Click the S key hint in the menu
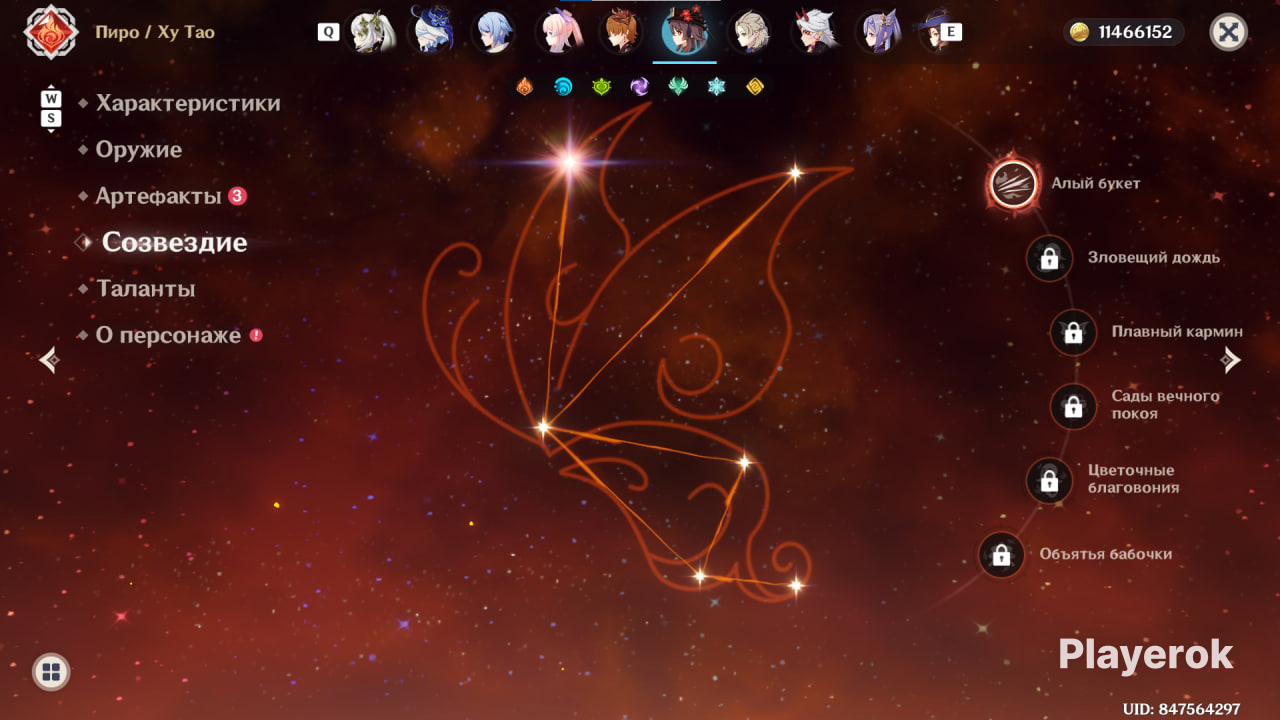Screen dimensions: 1280x720 [51, 119]
